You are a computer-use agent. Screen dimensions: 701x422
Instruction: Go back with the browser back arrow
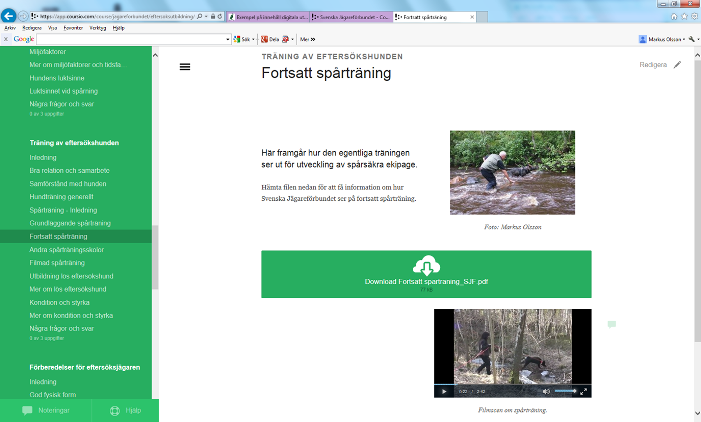[8, 16]
